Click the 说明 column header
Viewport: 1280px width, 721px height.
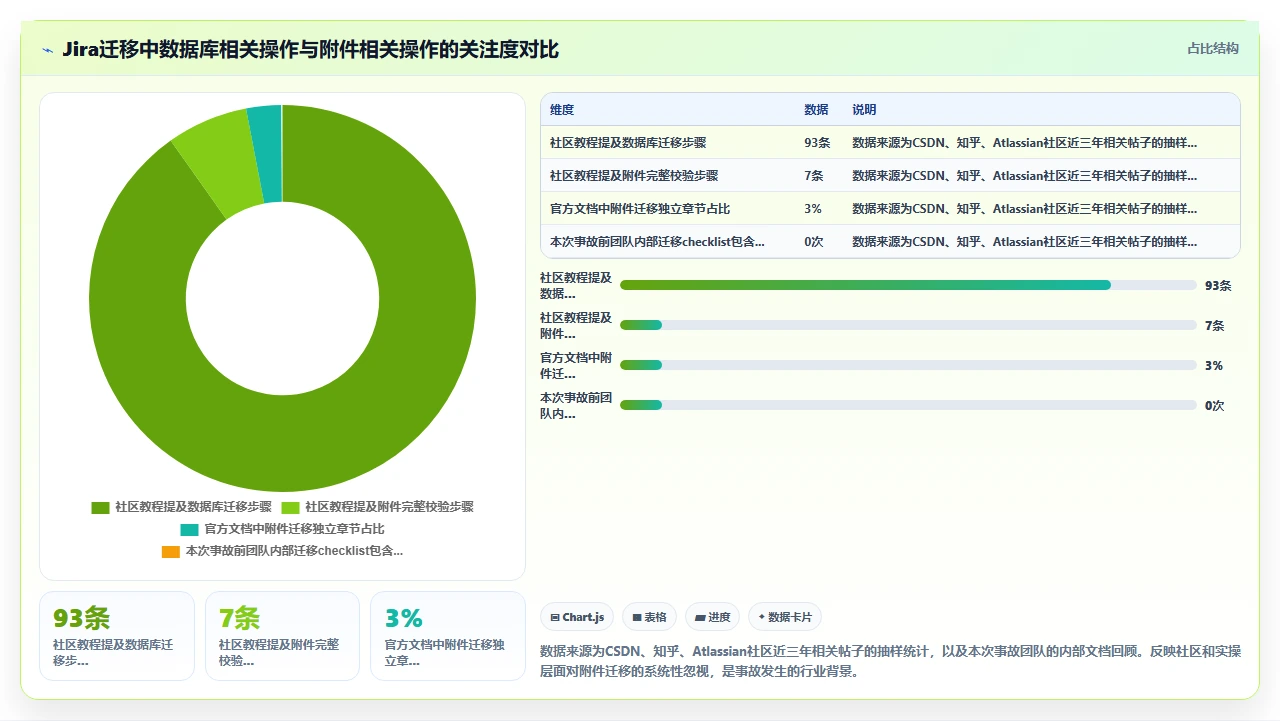pyautogui.click(x=864, y=110)
